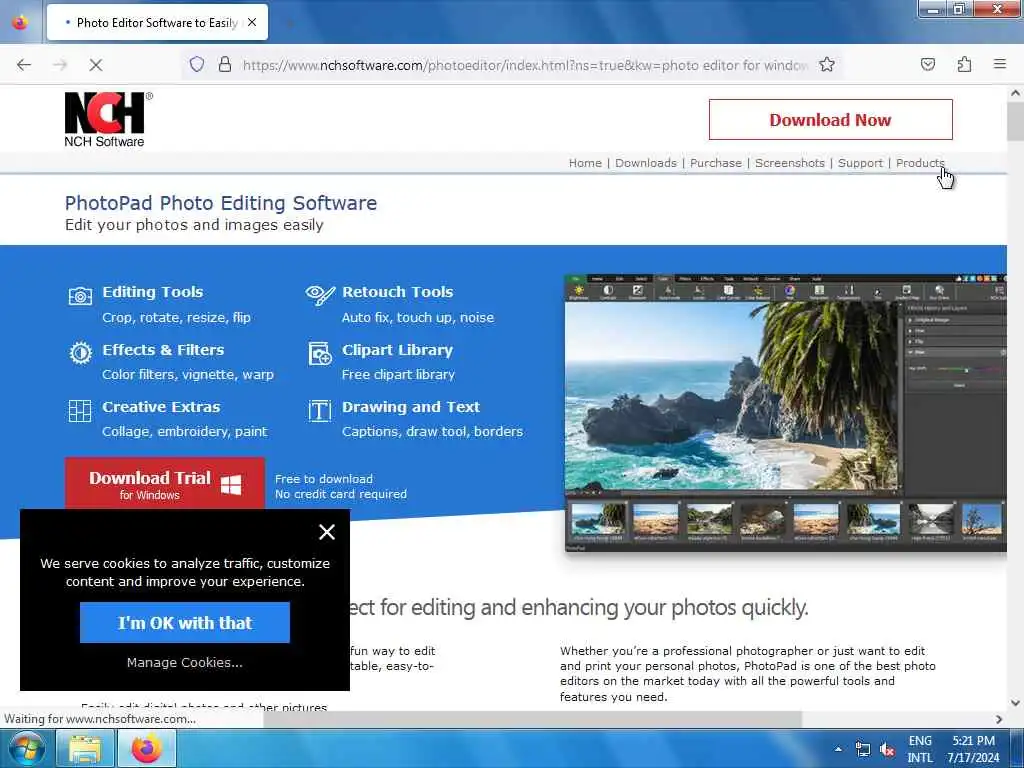Open the Save to Pocket icon

[x=927, y=64]
